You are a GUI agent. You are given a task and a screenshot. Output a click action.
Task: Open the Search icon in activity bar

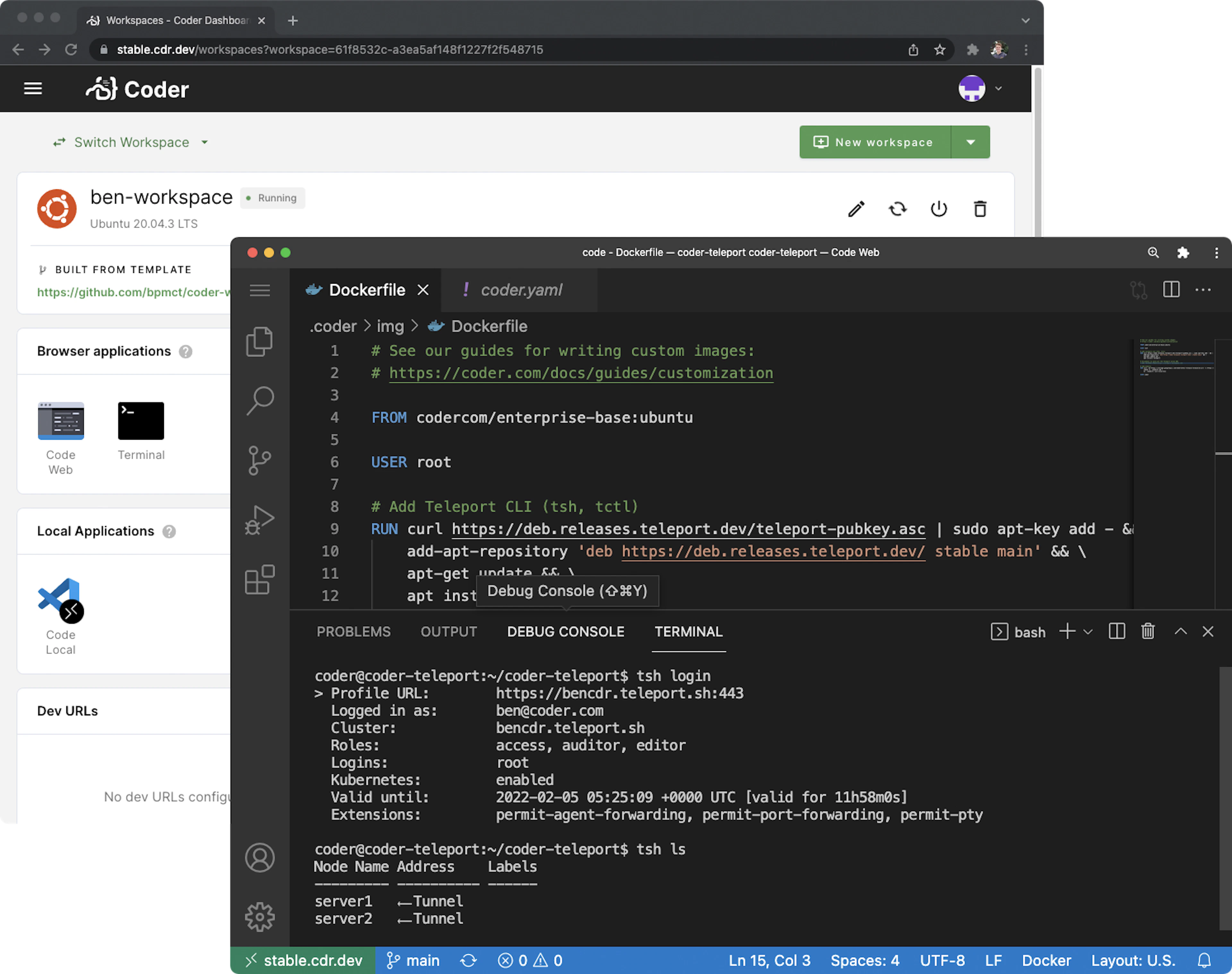[260, 401]
